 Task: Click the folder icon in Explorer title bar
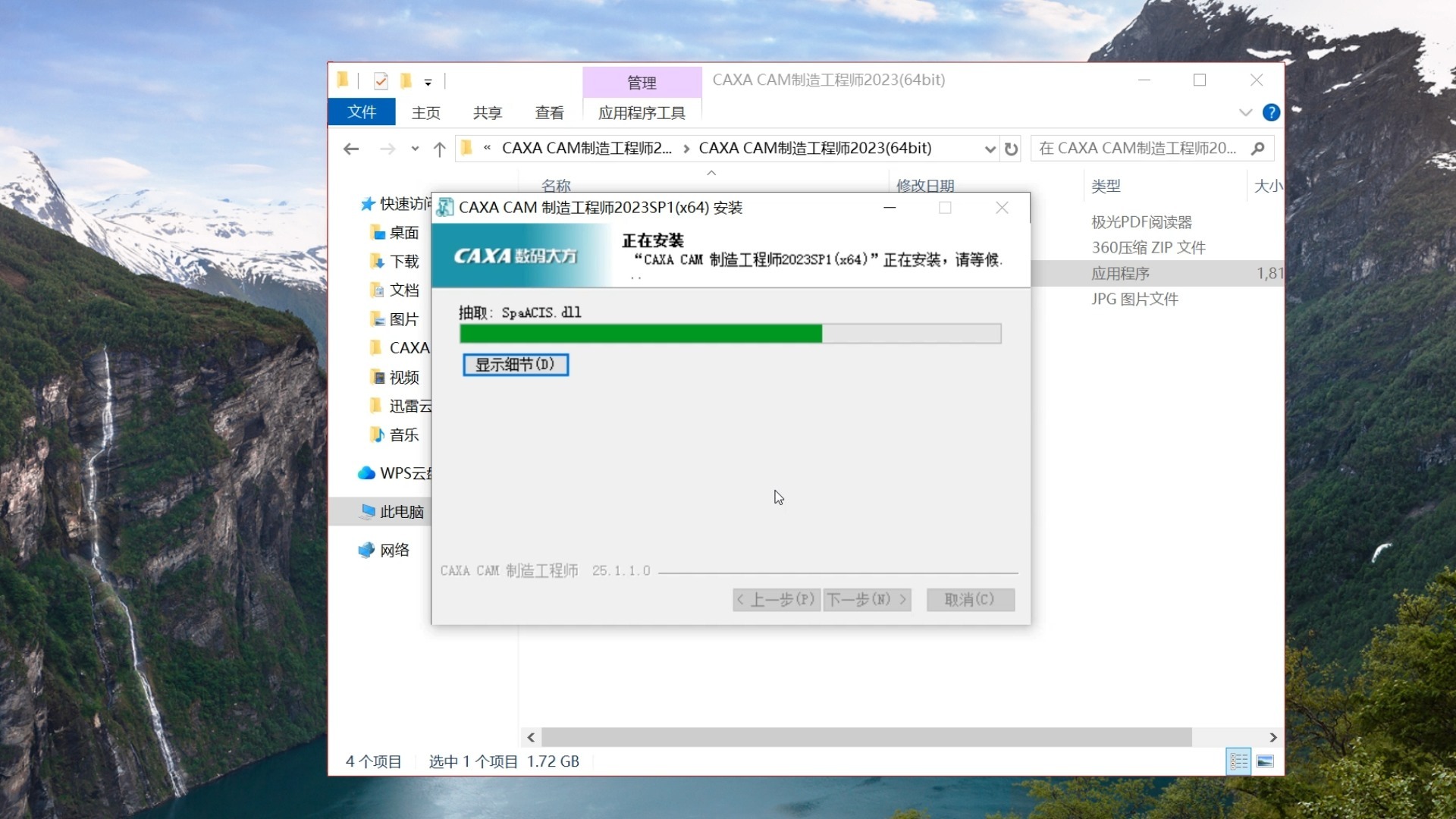click(x=343, y=80)
